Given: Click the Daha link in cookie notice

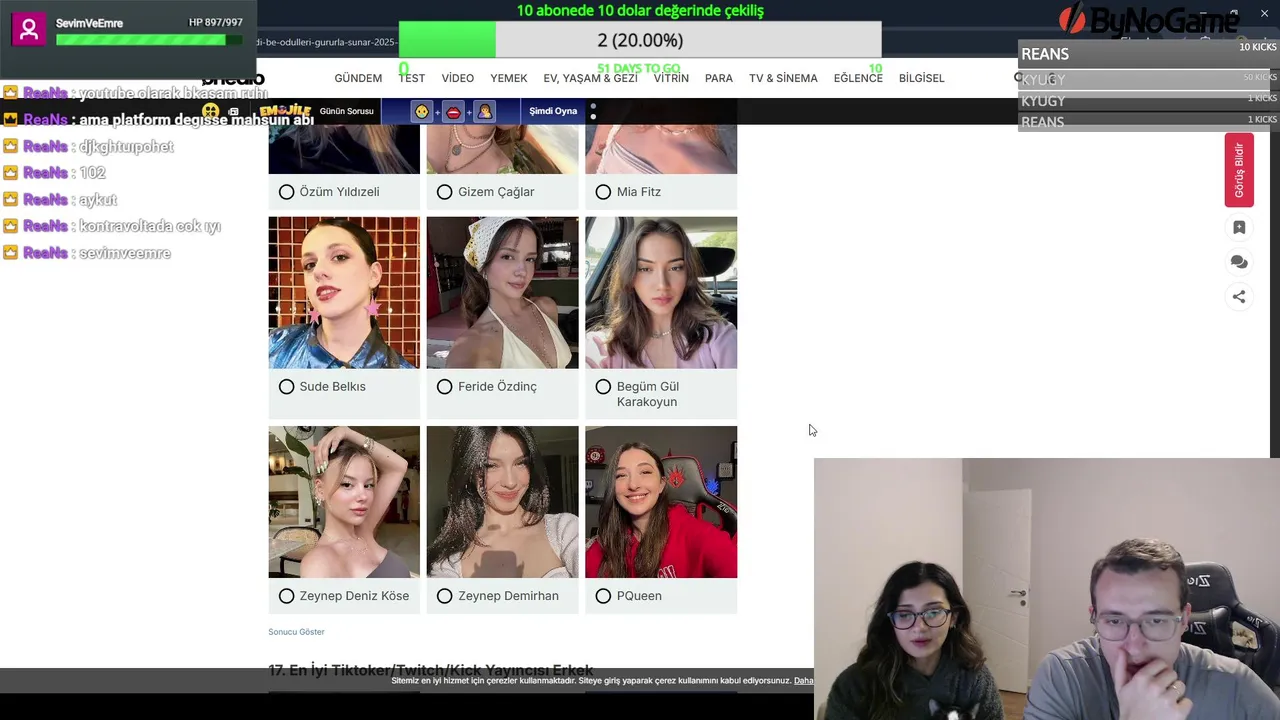Looking at the screenshot, I should coord(803,681).
